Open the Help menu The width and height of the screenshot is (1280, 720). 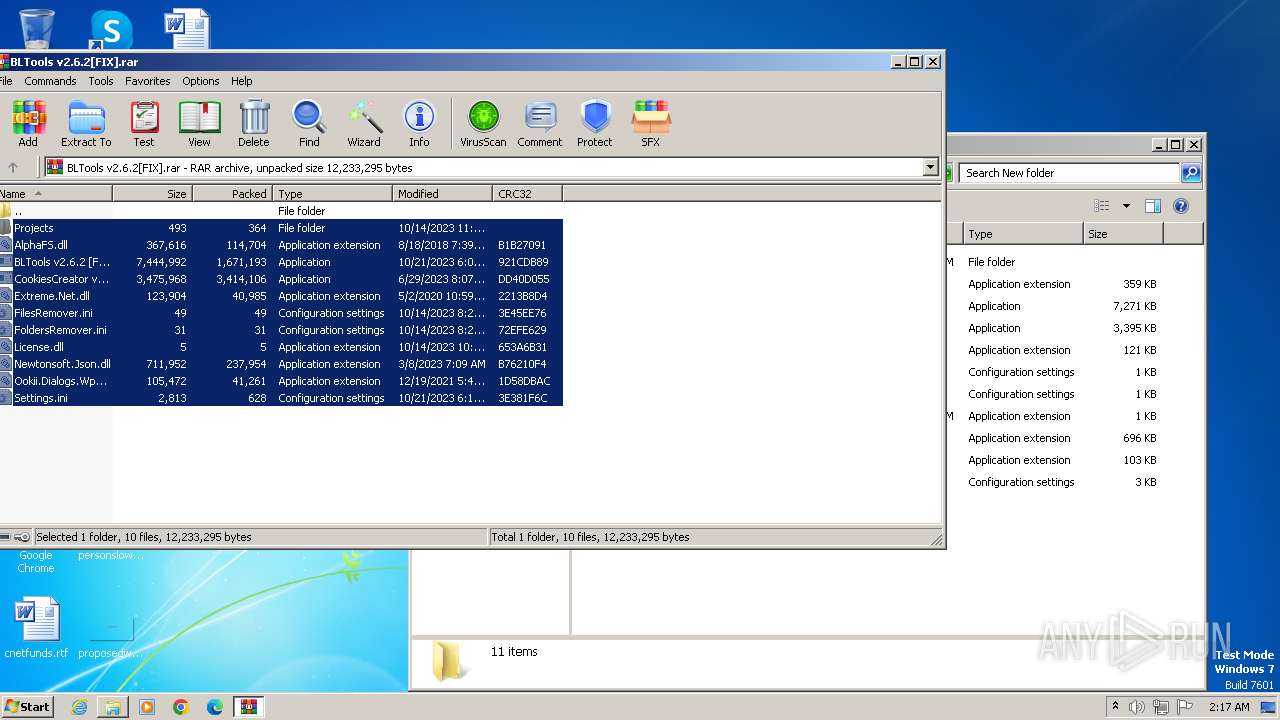[x=242, y=81]
